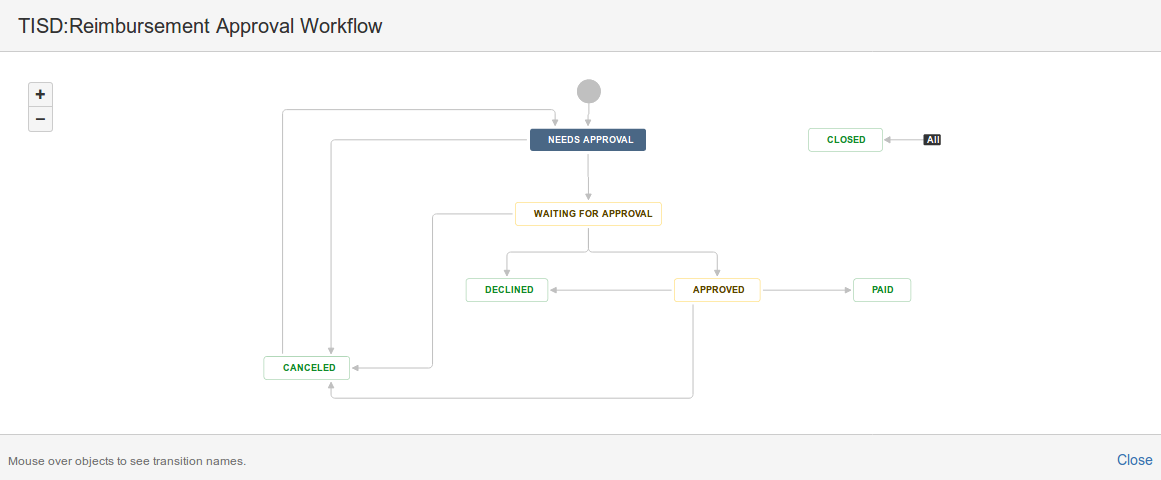Click the arrow from Needs Approval down
Image resolution: width=1161 pixels, height=480 pixels.
click(588, 177)
